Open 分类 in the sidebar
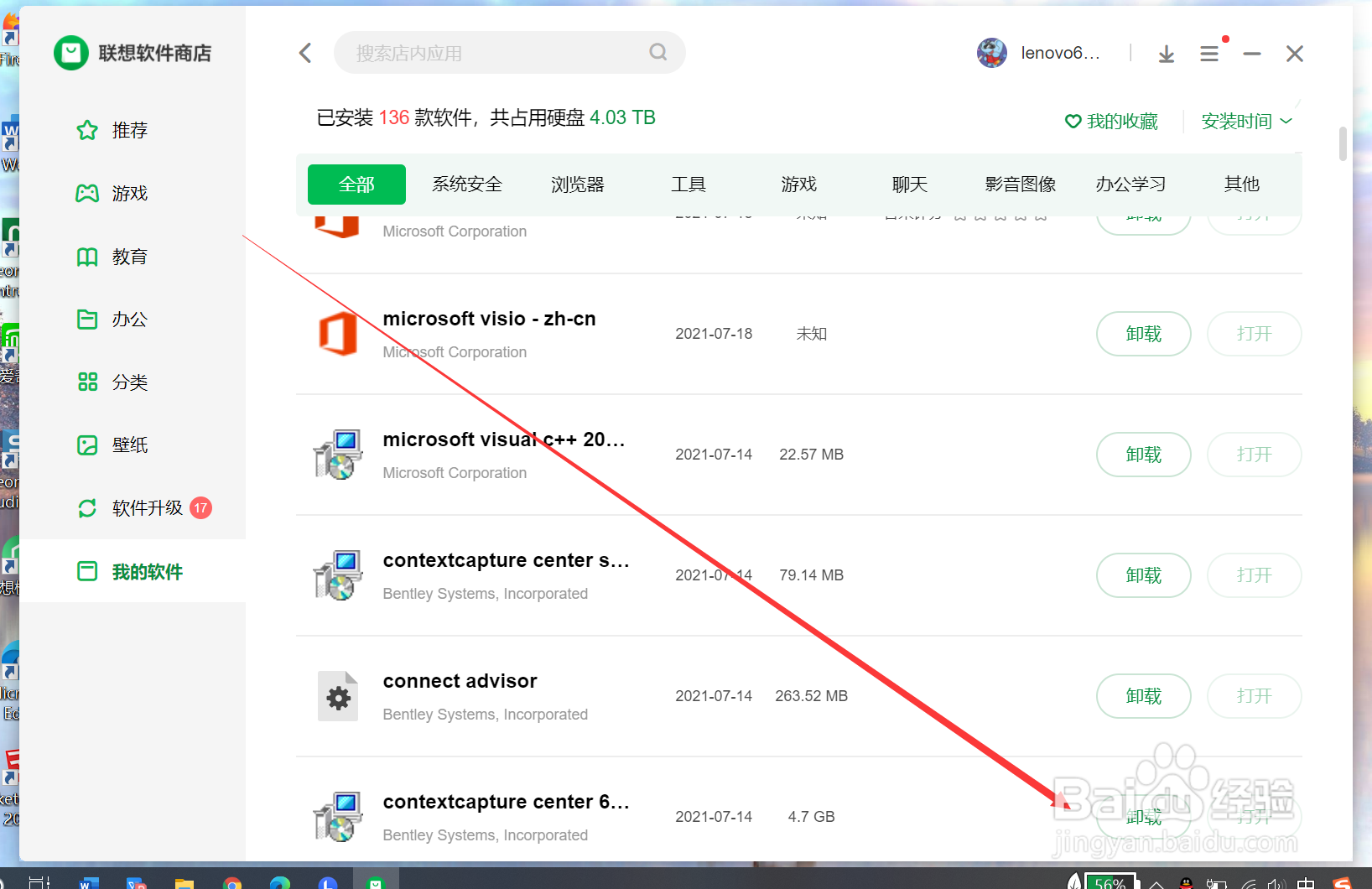1372x889 pixels. click(x=112, y=382)
